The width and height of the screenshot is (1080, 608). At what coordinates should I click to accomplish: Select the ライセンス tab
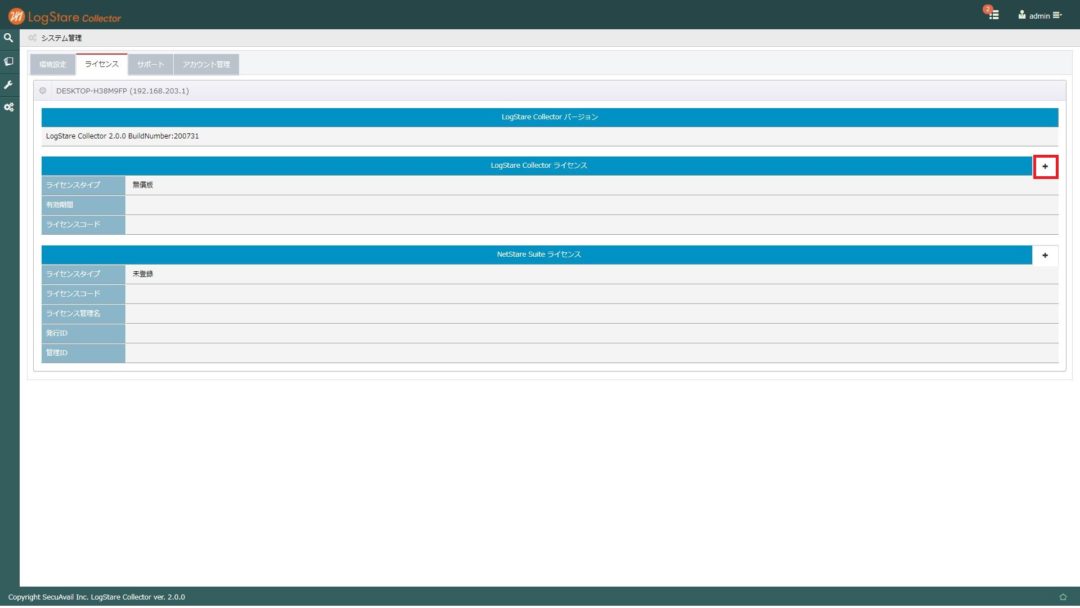[101, 64]
